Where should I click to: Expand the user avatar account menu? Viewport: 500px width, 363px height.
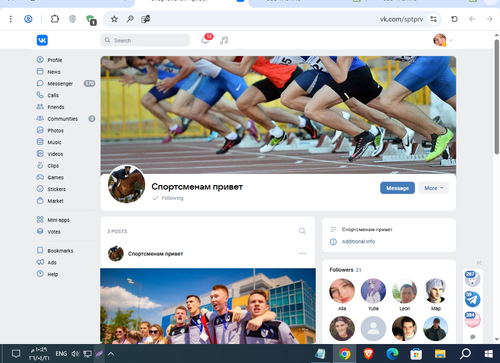pos(443,40)
